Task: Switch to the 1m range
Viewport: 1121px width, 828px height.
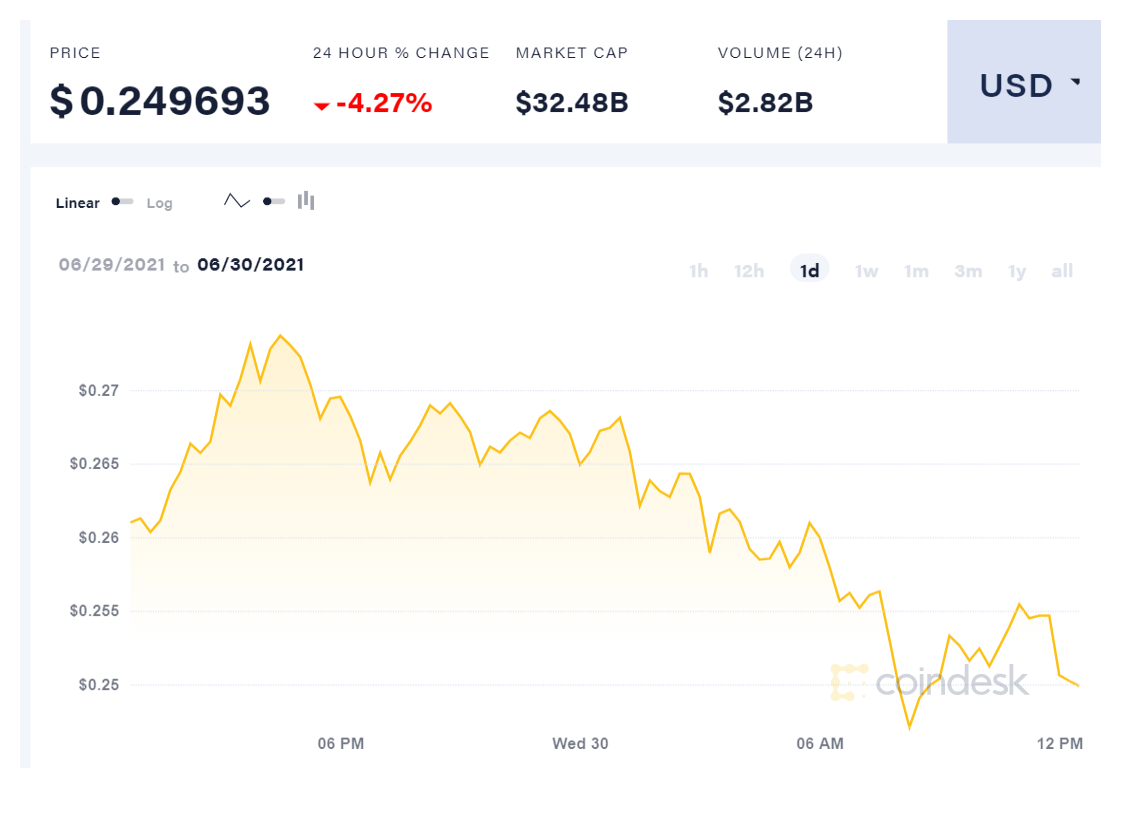Action: point(916,271)
